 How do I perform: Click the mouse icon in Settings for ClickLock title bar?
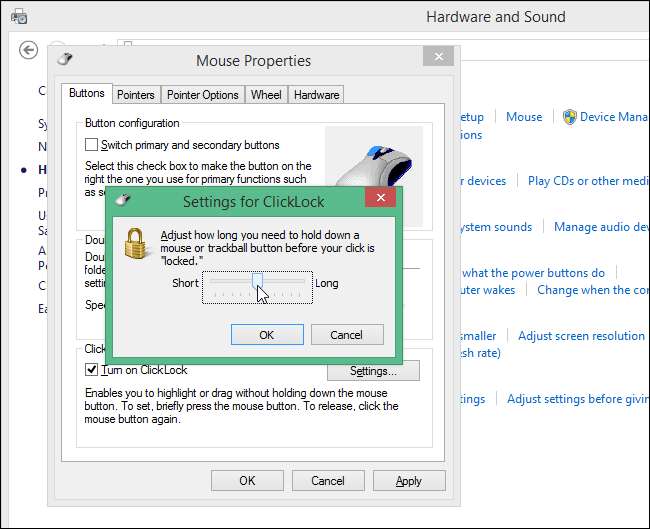point(124,201)
